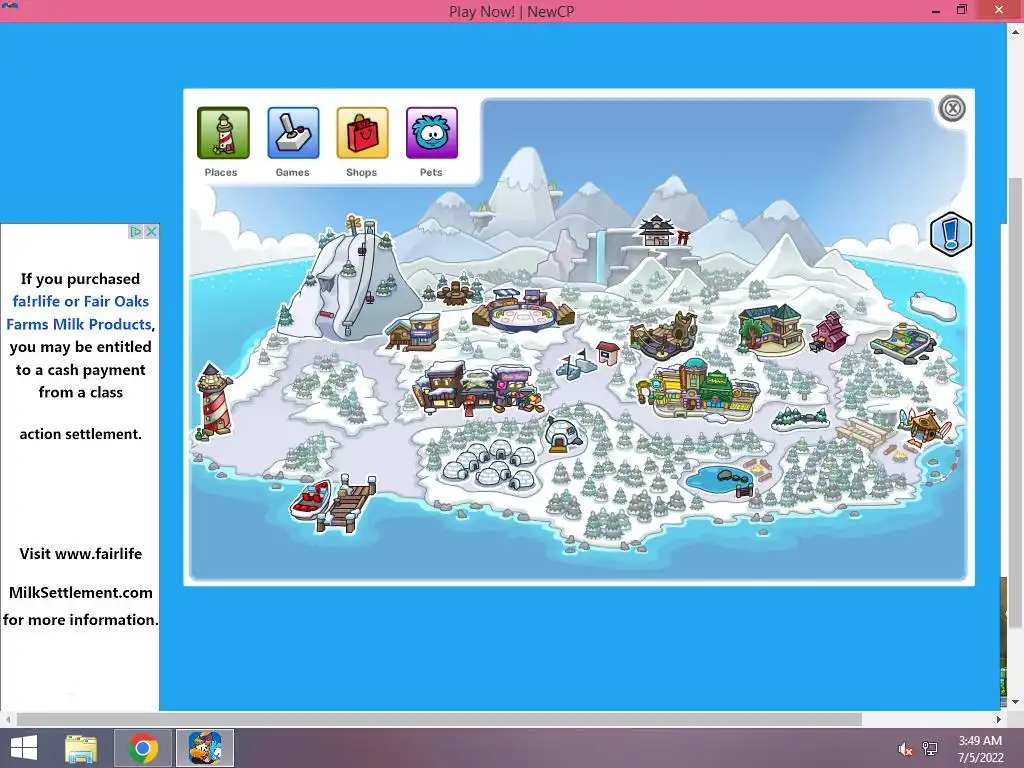This screenshot has height=768, width=1024.
Task: Go to the pink barn building
Action: pyautogui.click(x=829, y=332)
